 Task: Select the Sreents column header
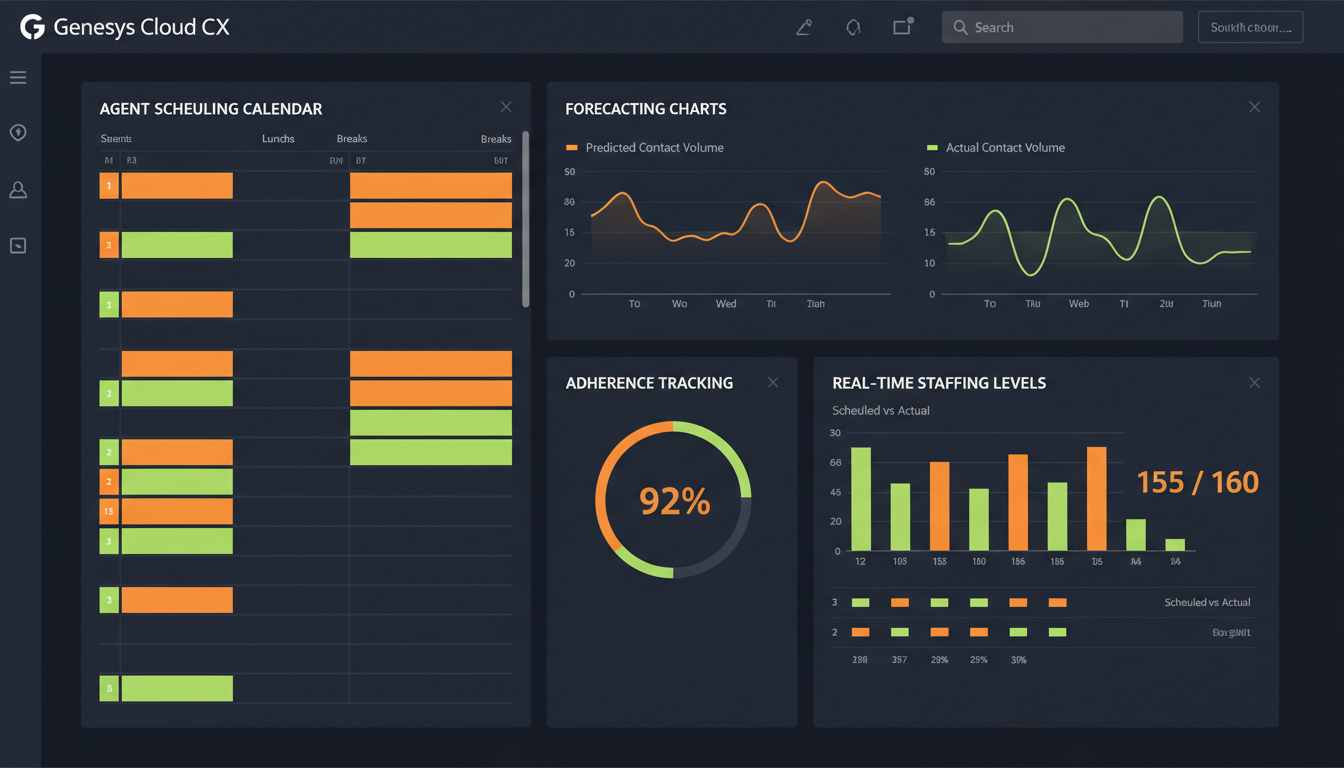(116, 139)
